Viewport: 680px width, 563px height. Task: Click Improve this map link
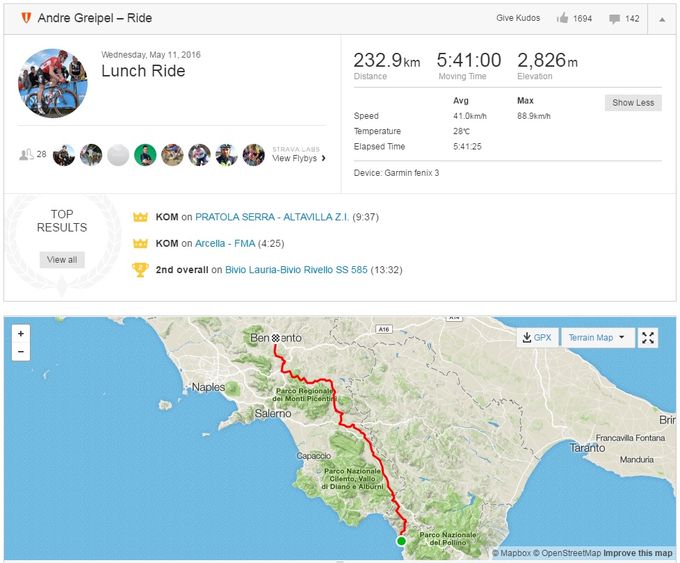[638, 553]
